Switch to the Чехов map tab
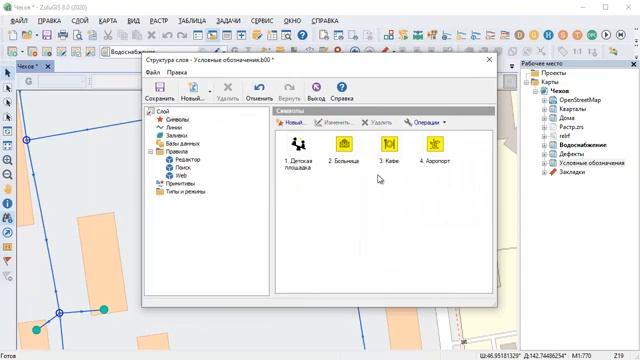Image resolution: width=640 pixels, height=360 pixels. 28,66
